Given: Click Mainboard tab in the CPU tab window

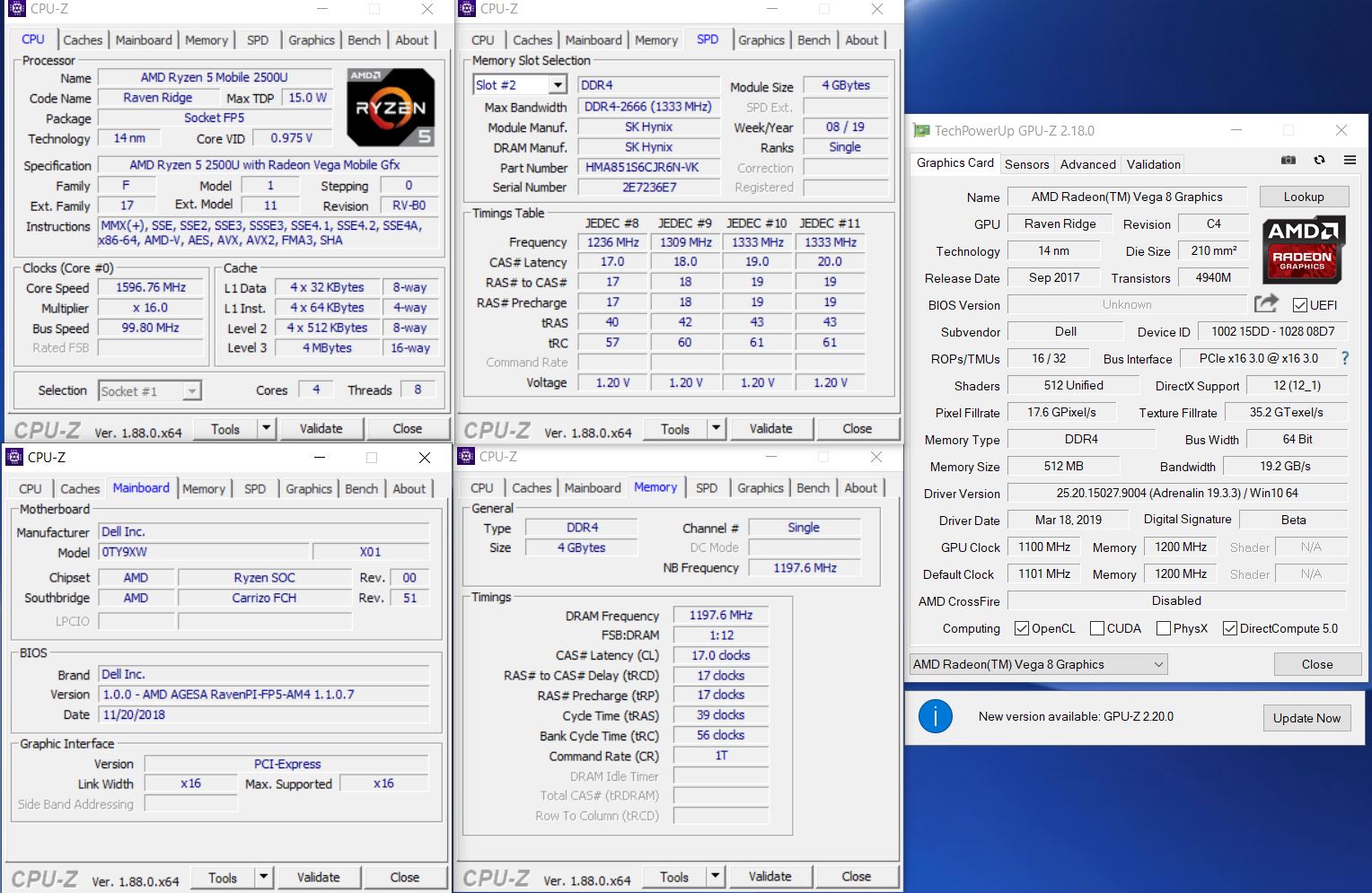Looking at the screenshot, I should 144,39.
